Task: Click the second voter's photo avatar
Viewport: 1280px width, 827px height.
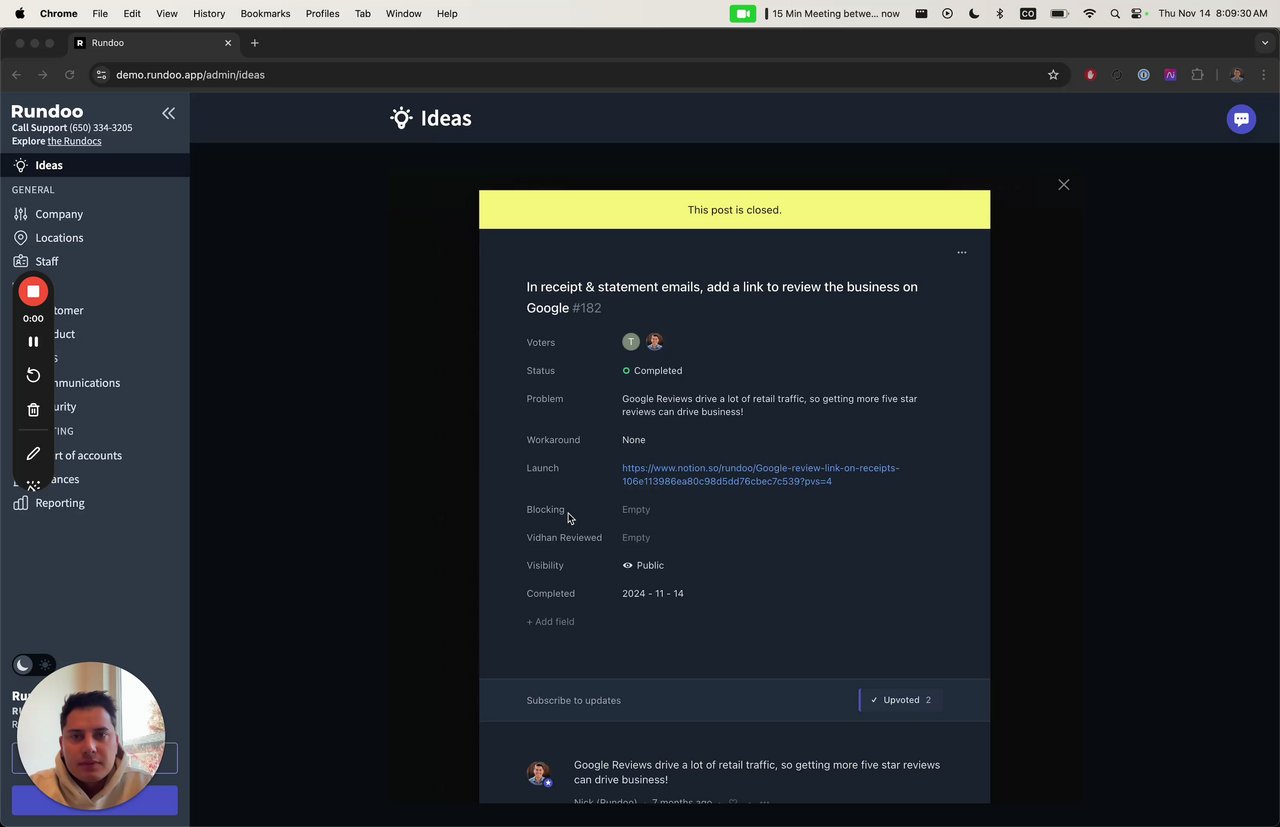Action: click(654, 342)
